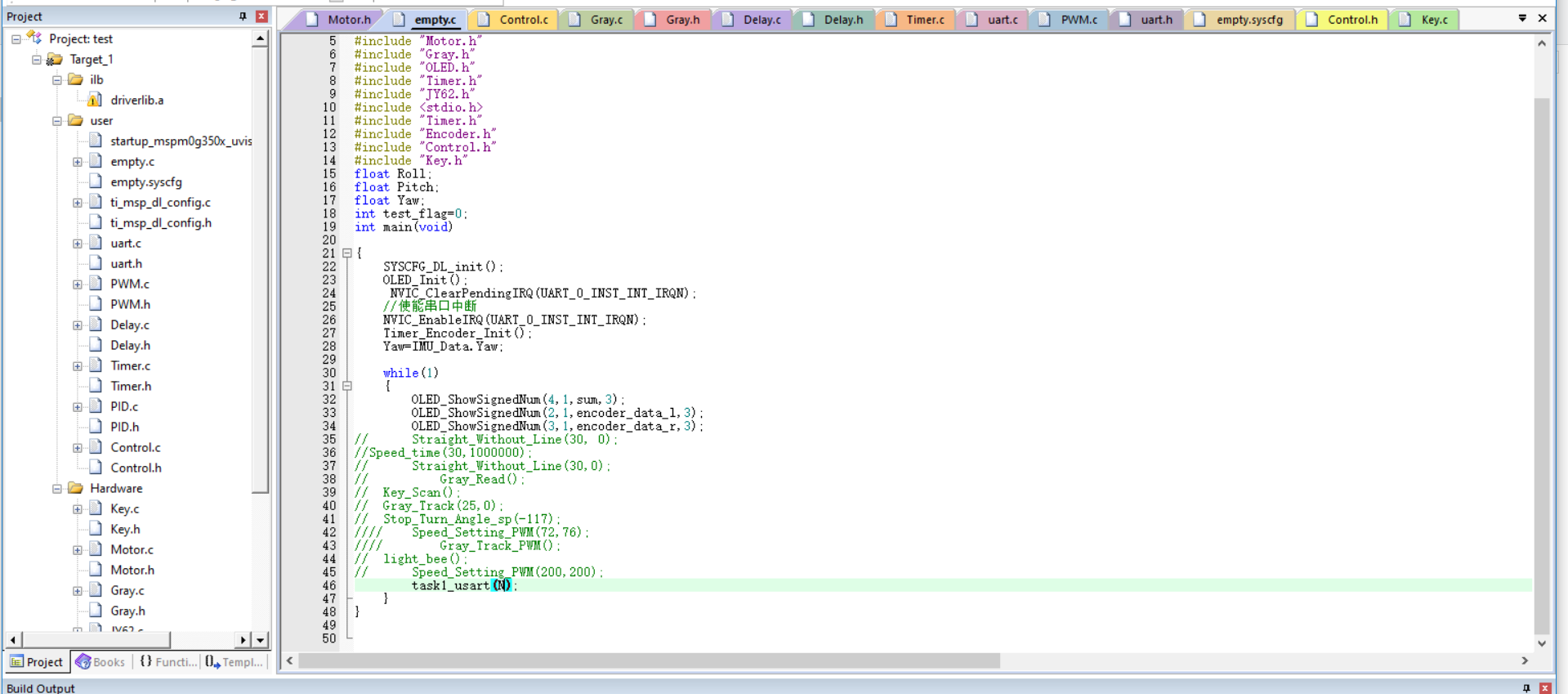
Task: Click the Project: test root icon
Action: click(x=34, y=38)
